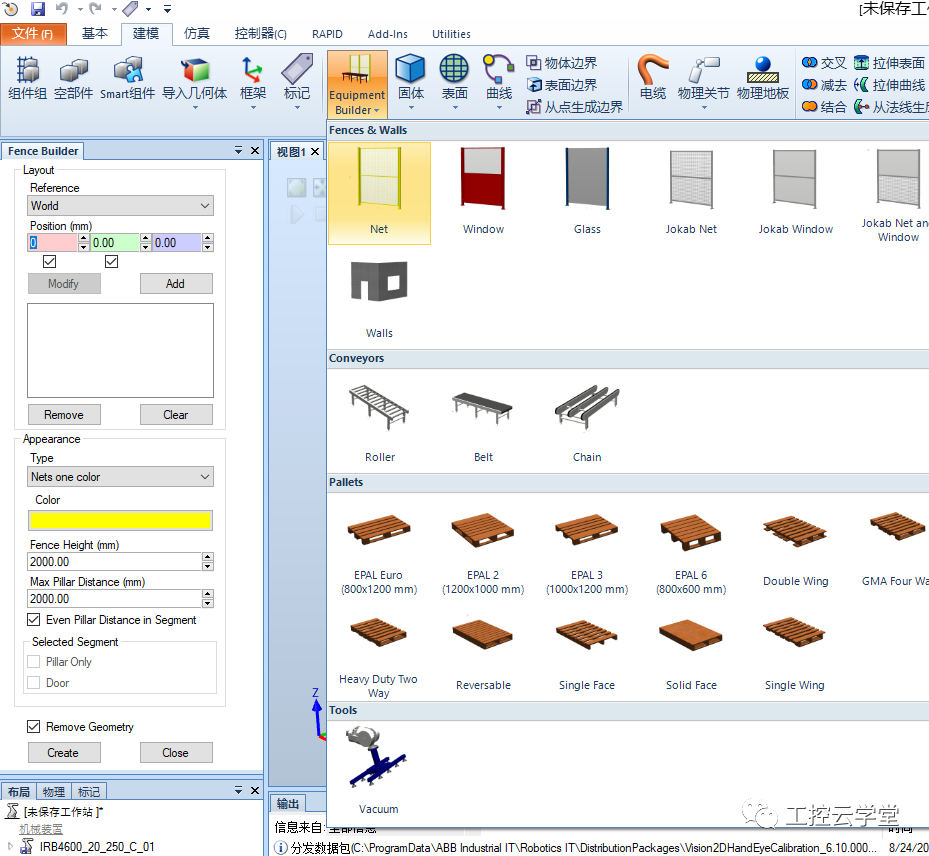Image resolution: width=929 pixels, height=856 pixels.
Task: Click the Fence Height input field
Action: [x=114, y=561]
